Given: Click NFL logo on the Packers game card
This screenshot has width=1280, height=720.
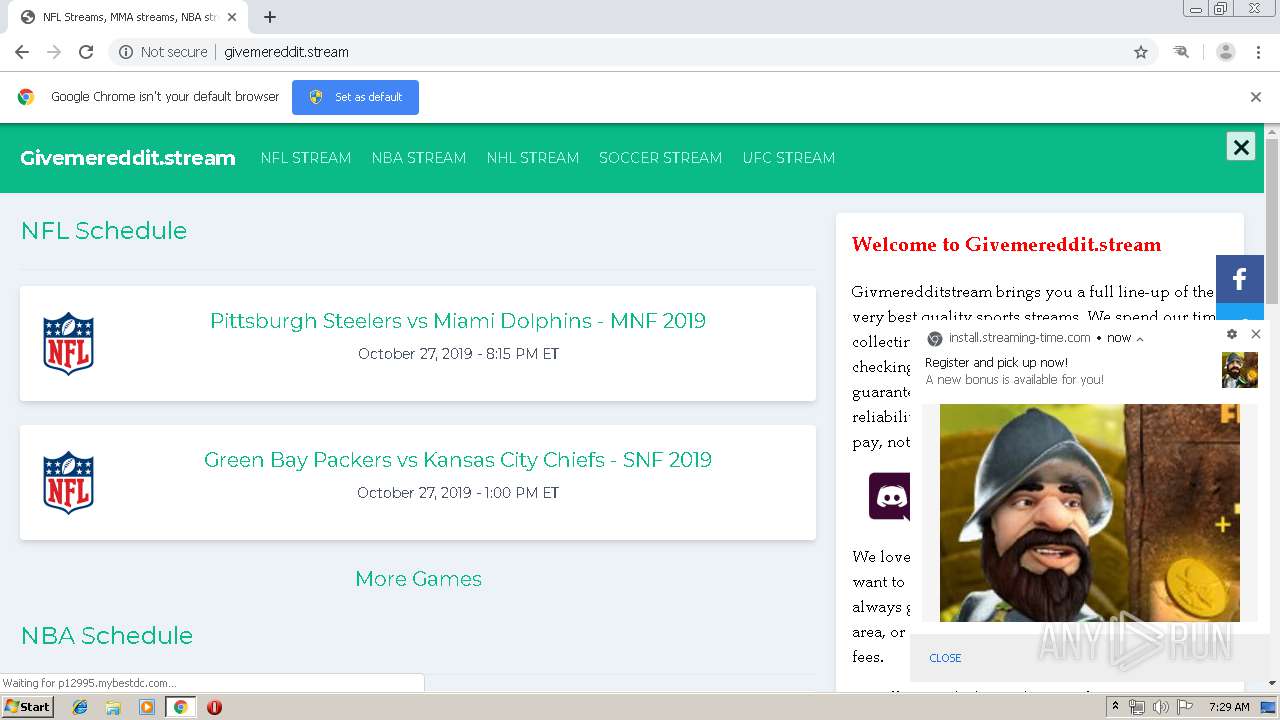Looking at the screenshot, I should (x=68, y=483).
